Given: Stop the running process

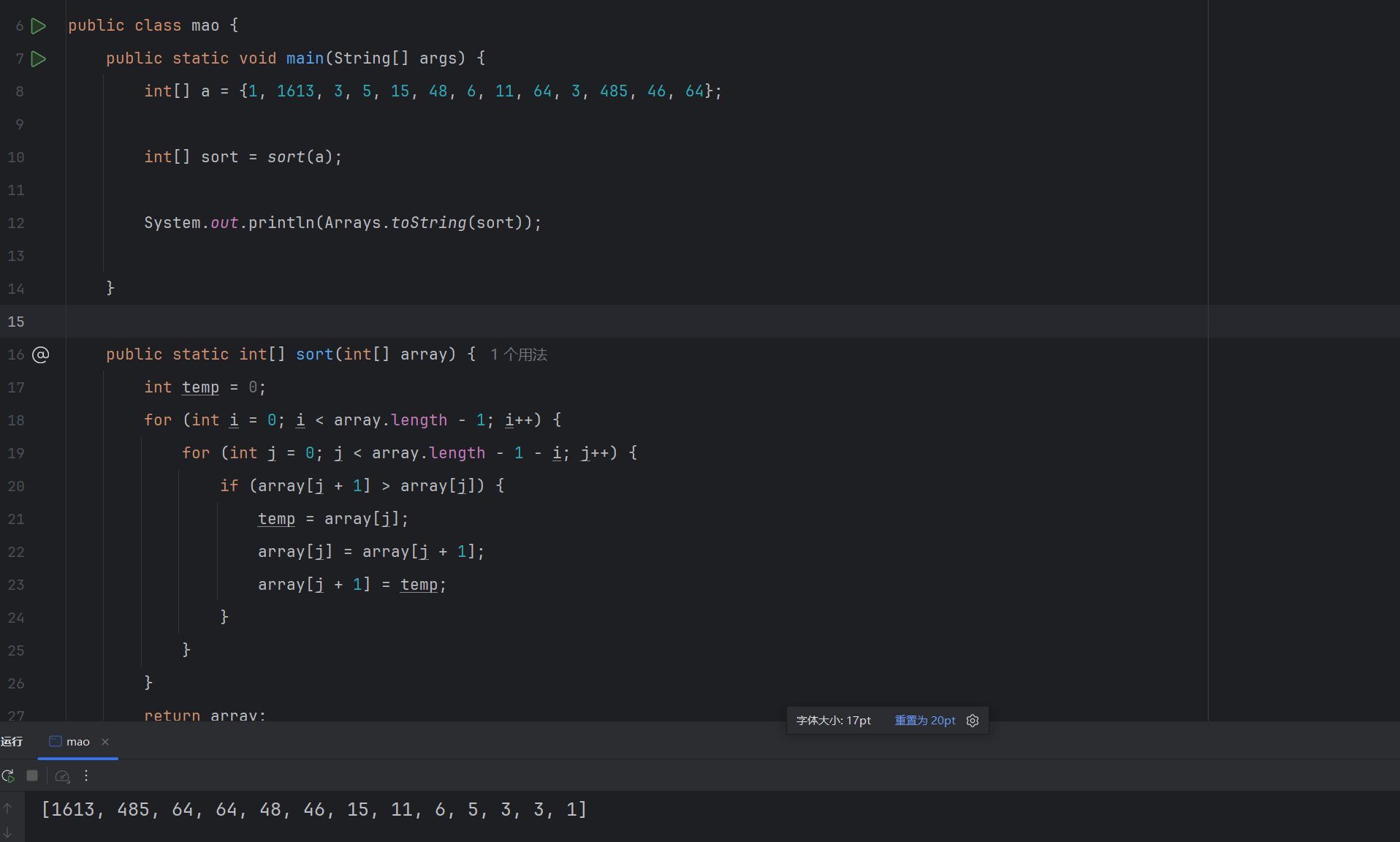Looking at the screenshot, I should (x=32, y=775).
